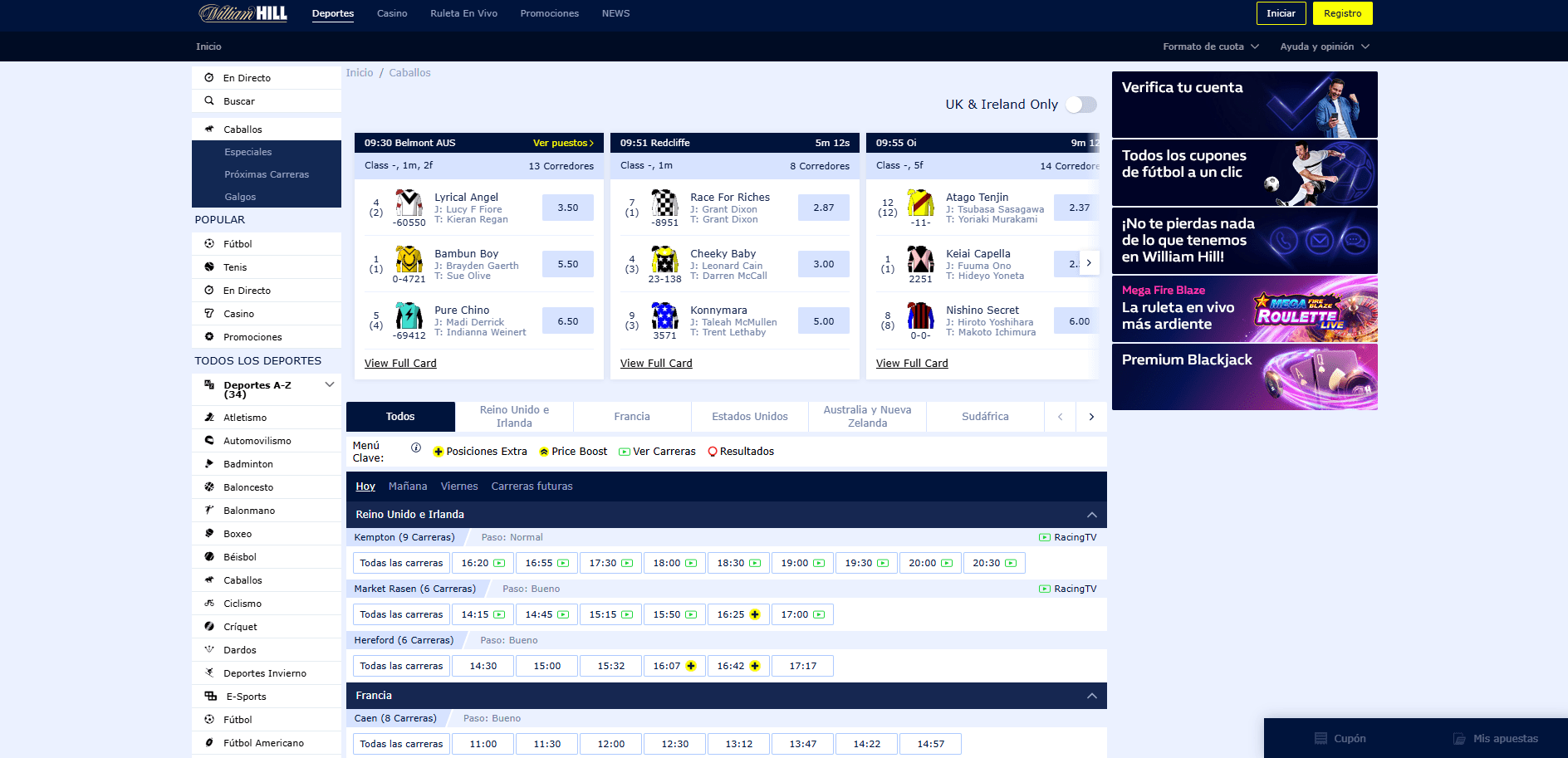Expand Ayuda y opinión dropdown

point(1325,46)
